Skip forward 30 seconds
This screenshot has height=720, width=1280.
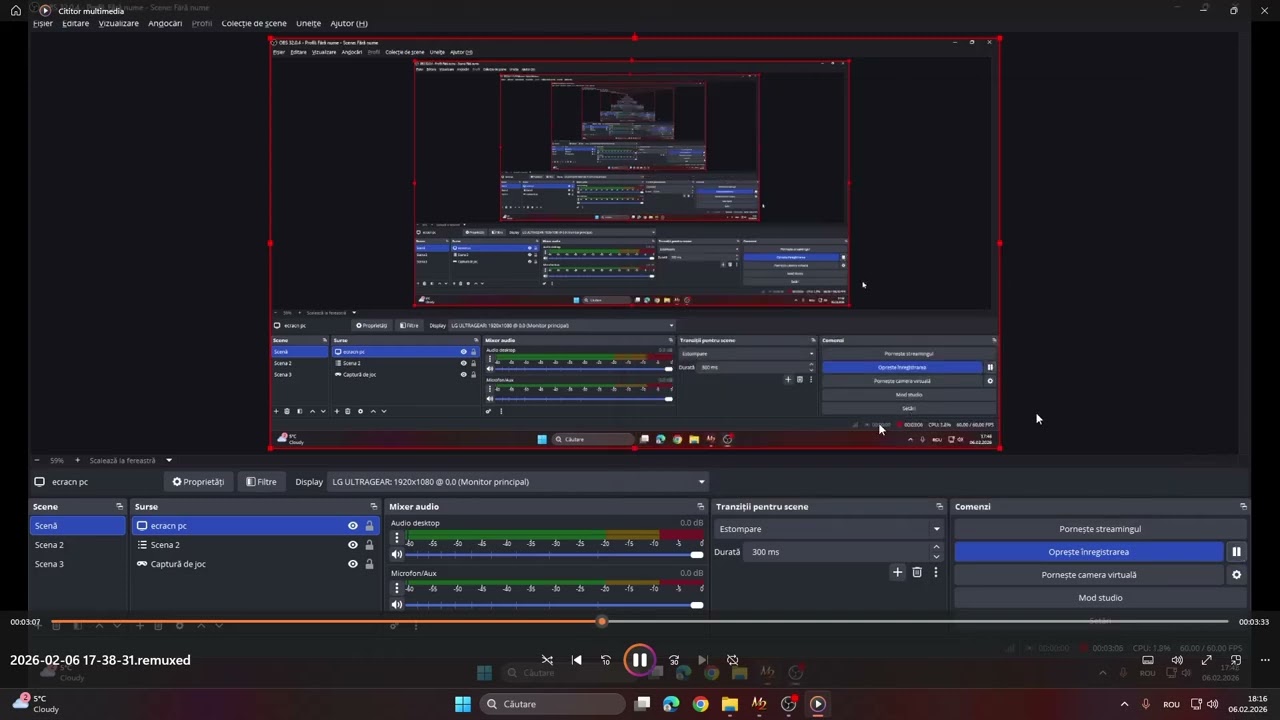(x=674, y=660)
